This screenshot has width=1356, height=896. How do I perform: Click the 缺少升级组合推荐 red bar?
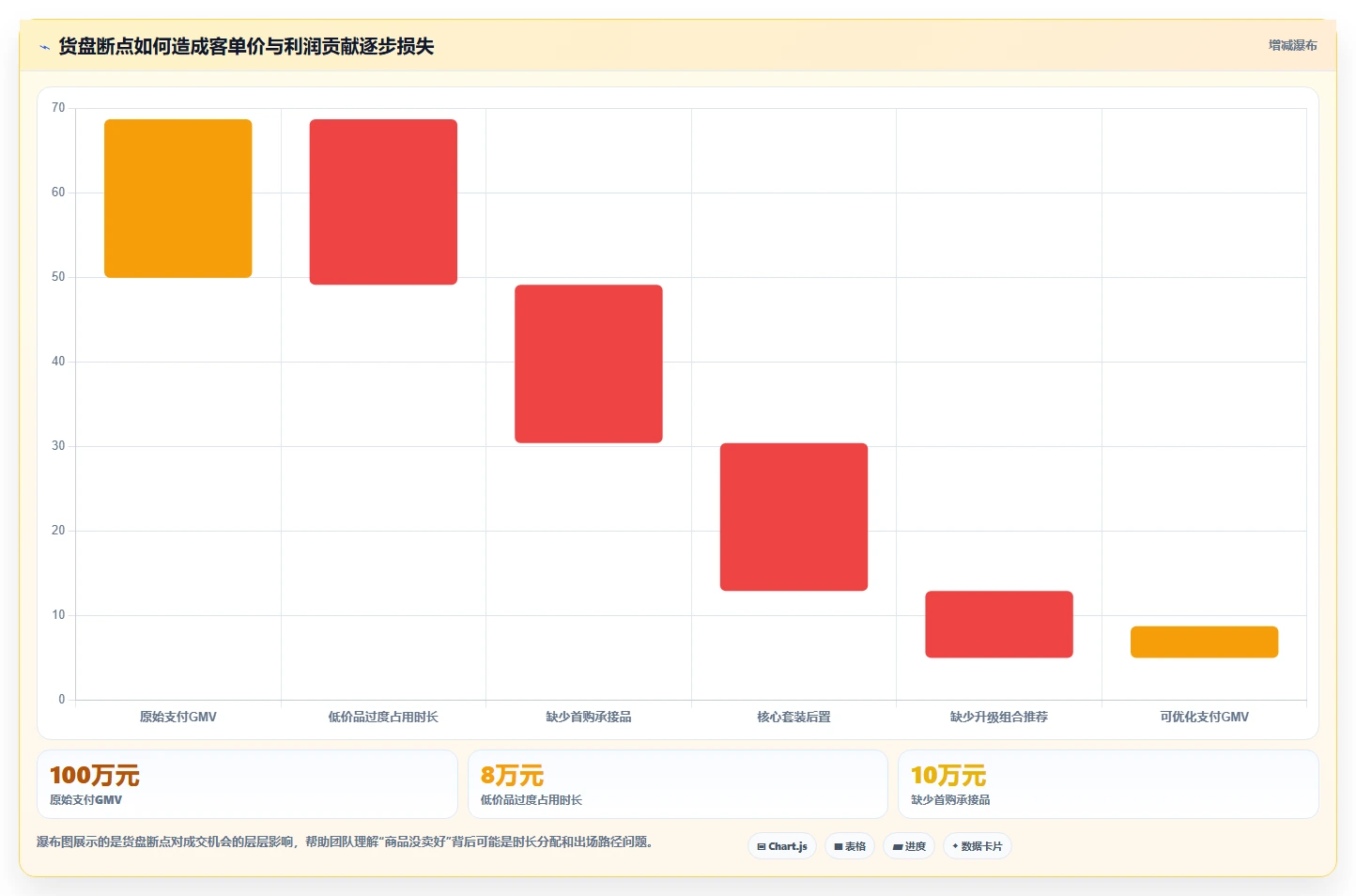point(999,624)
